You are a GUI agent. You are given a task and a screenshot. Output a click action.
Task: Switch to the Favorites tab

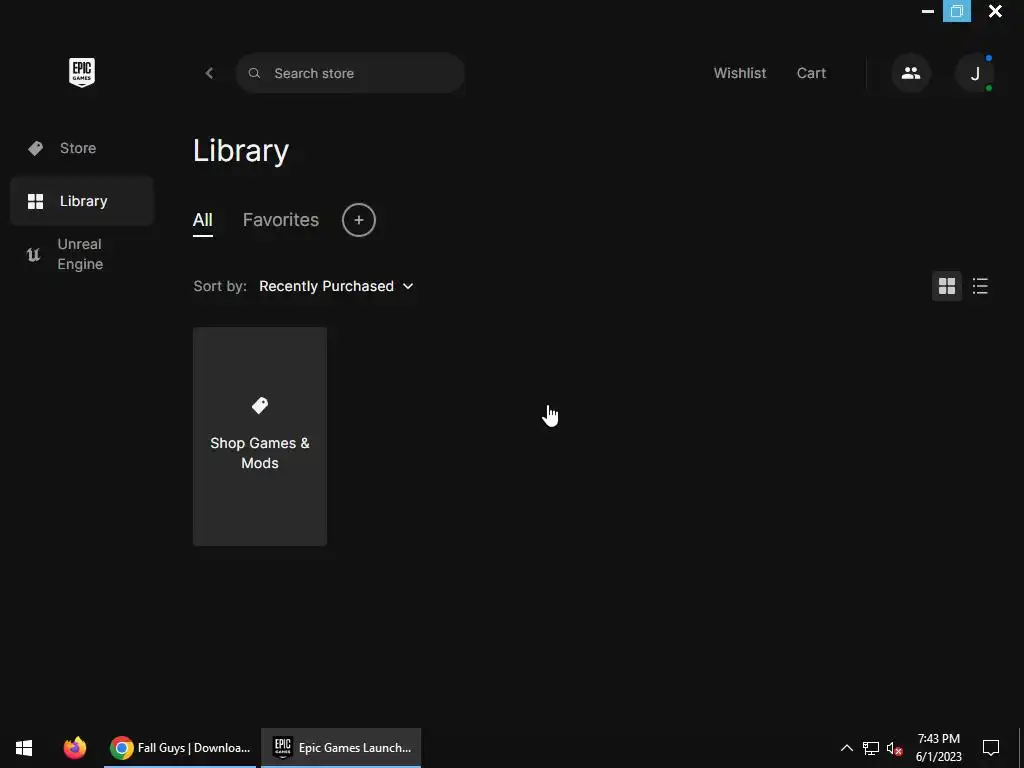pos(281,220)
